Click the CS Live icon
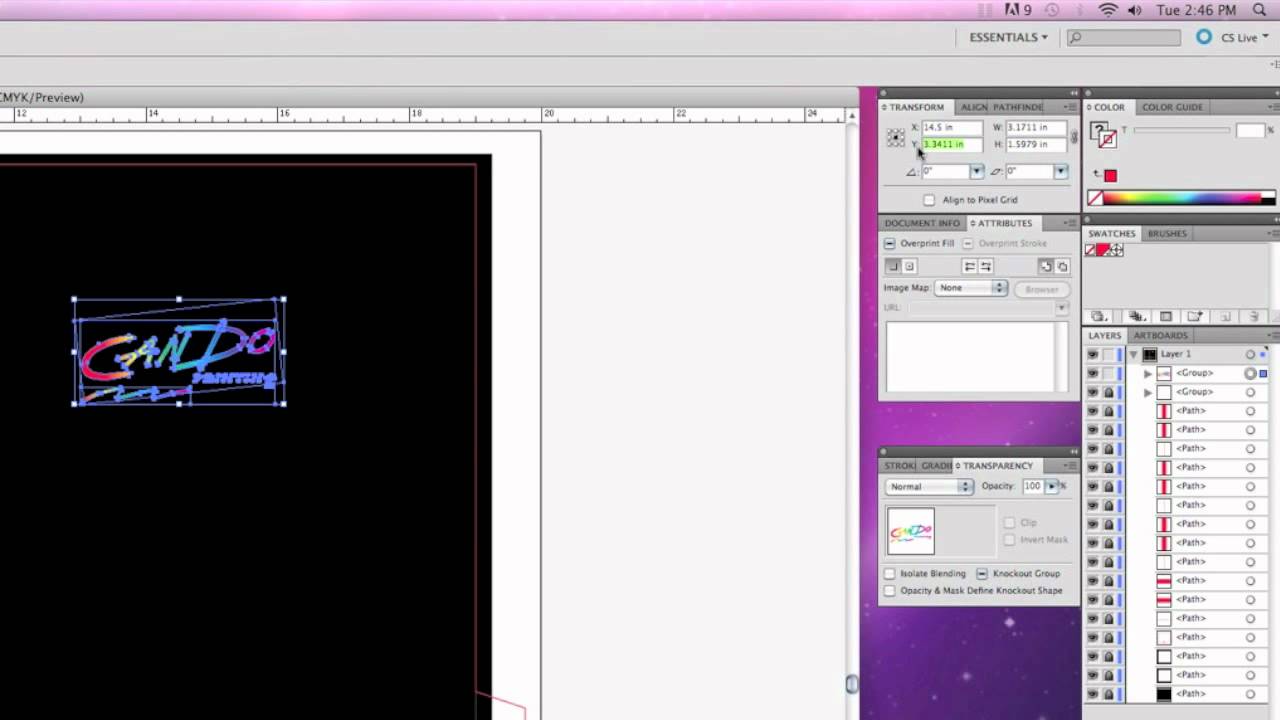 point(1204,37)
